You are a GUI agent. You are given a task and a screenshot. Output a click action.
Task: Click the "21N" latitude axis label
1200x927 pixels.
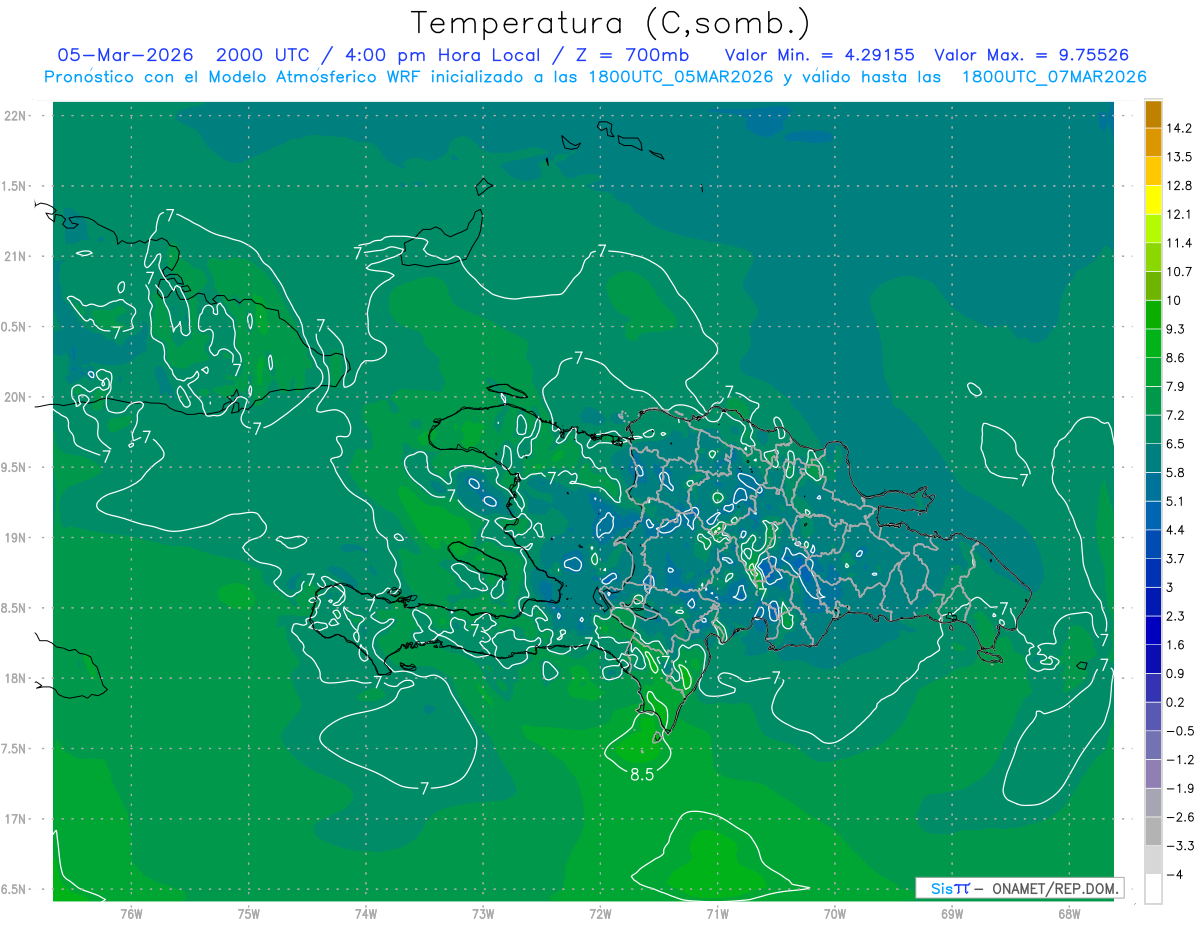click(x=16, y=256)
